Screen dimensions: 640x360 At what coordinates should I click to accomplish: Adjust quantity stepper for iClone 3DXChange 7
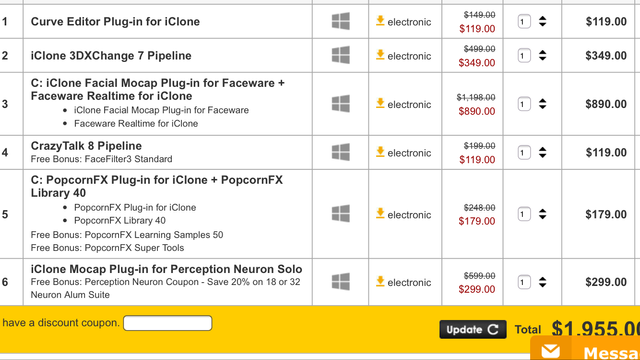point(542,55)
